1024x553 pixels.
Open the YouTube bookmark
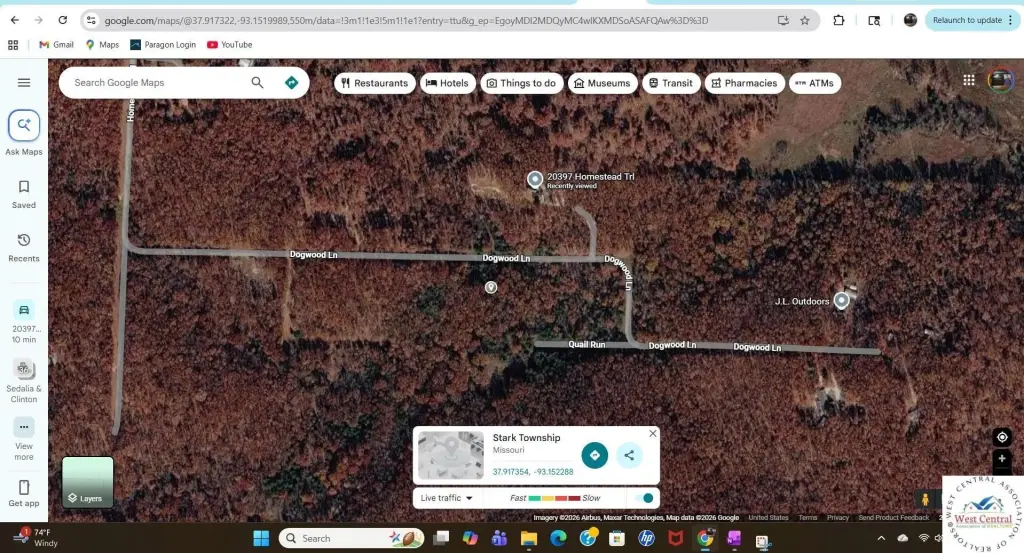click(x=229, y=45)
